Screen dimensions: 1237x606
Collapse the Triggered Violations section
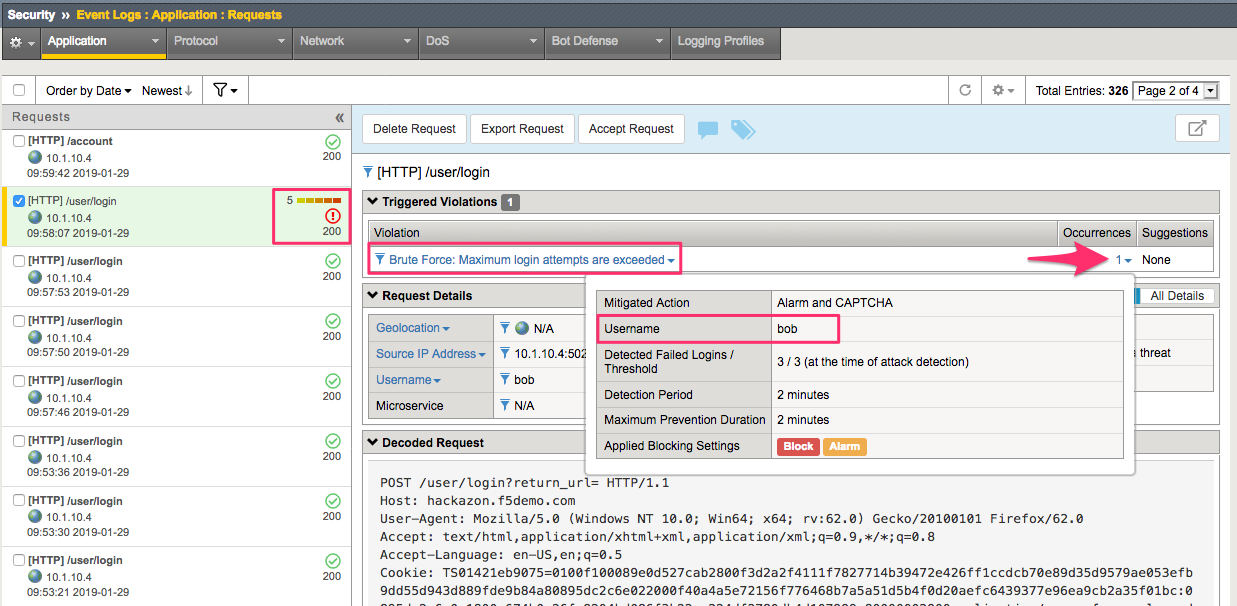point(373,202)
